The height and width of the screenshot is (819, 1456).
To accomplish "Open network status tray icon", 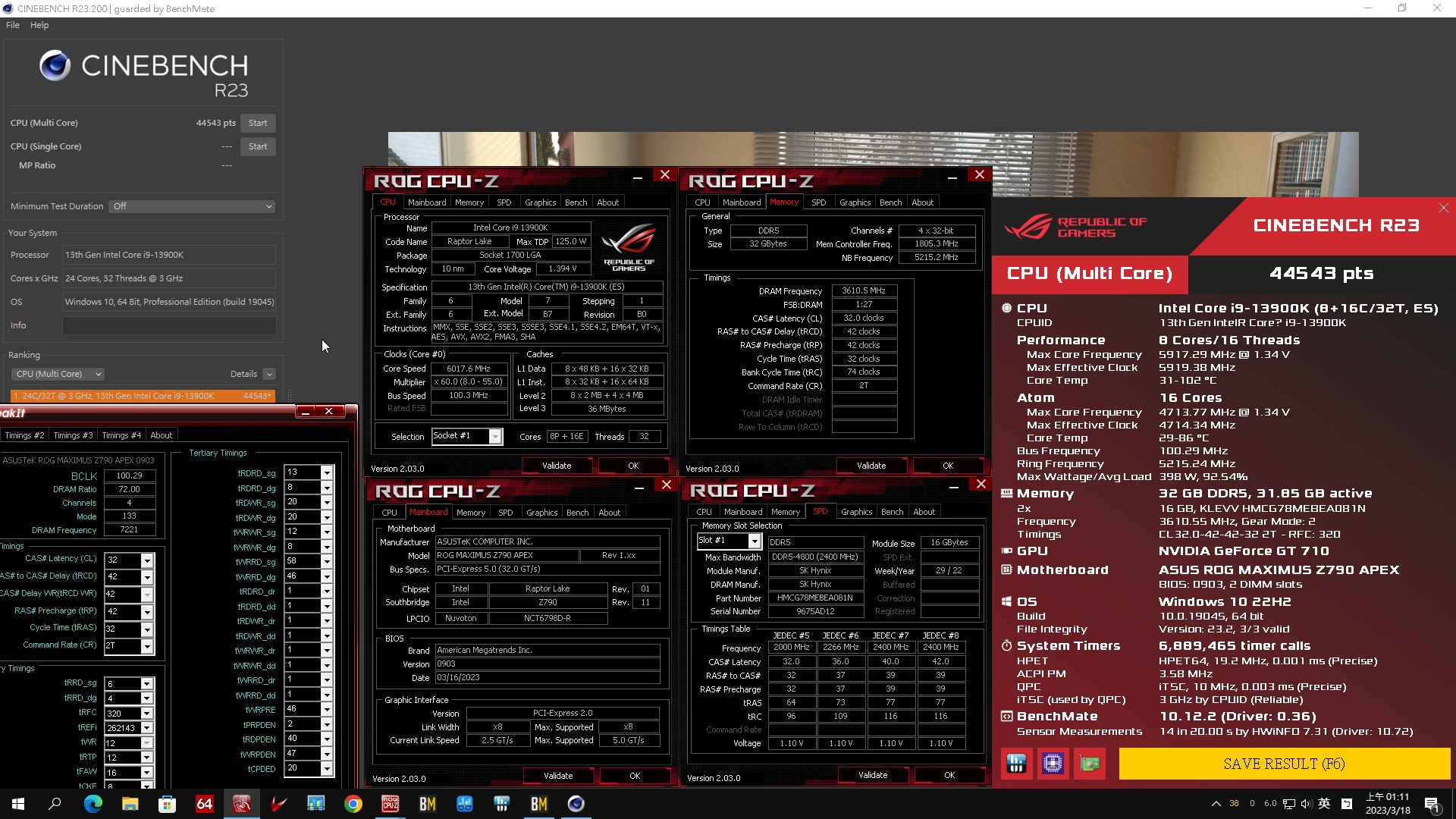I will coord(1288,804).
